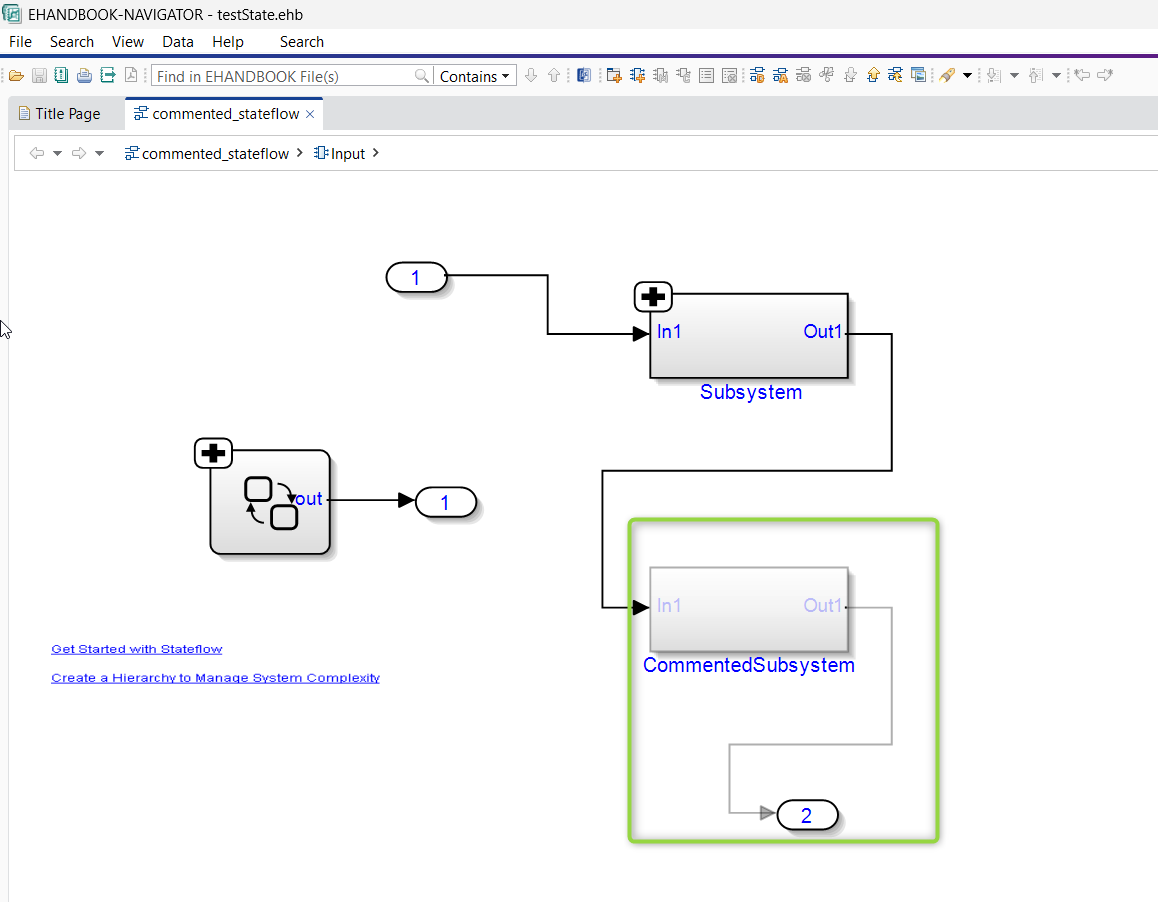
Task: Expand chevron after Input breadcrumb
Action: point(375,153)
